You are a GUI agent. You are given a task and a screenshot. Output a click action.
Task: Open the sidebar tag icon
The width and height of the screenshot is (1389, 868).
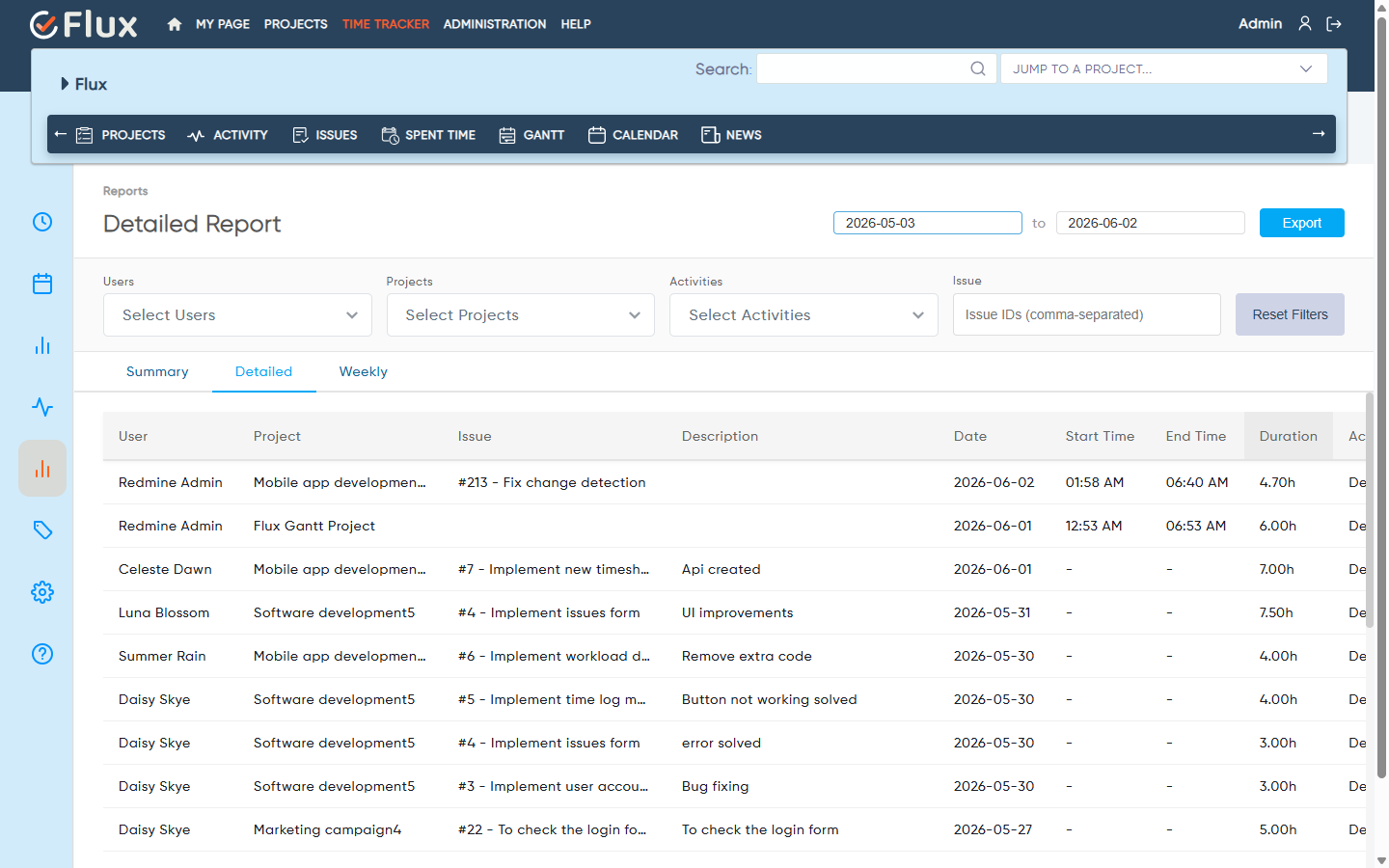pyautogui.click(x=42, y=530)
